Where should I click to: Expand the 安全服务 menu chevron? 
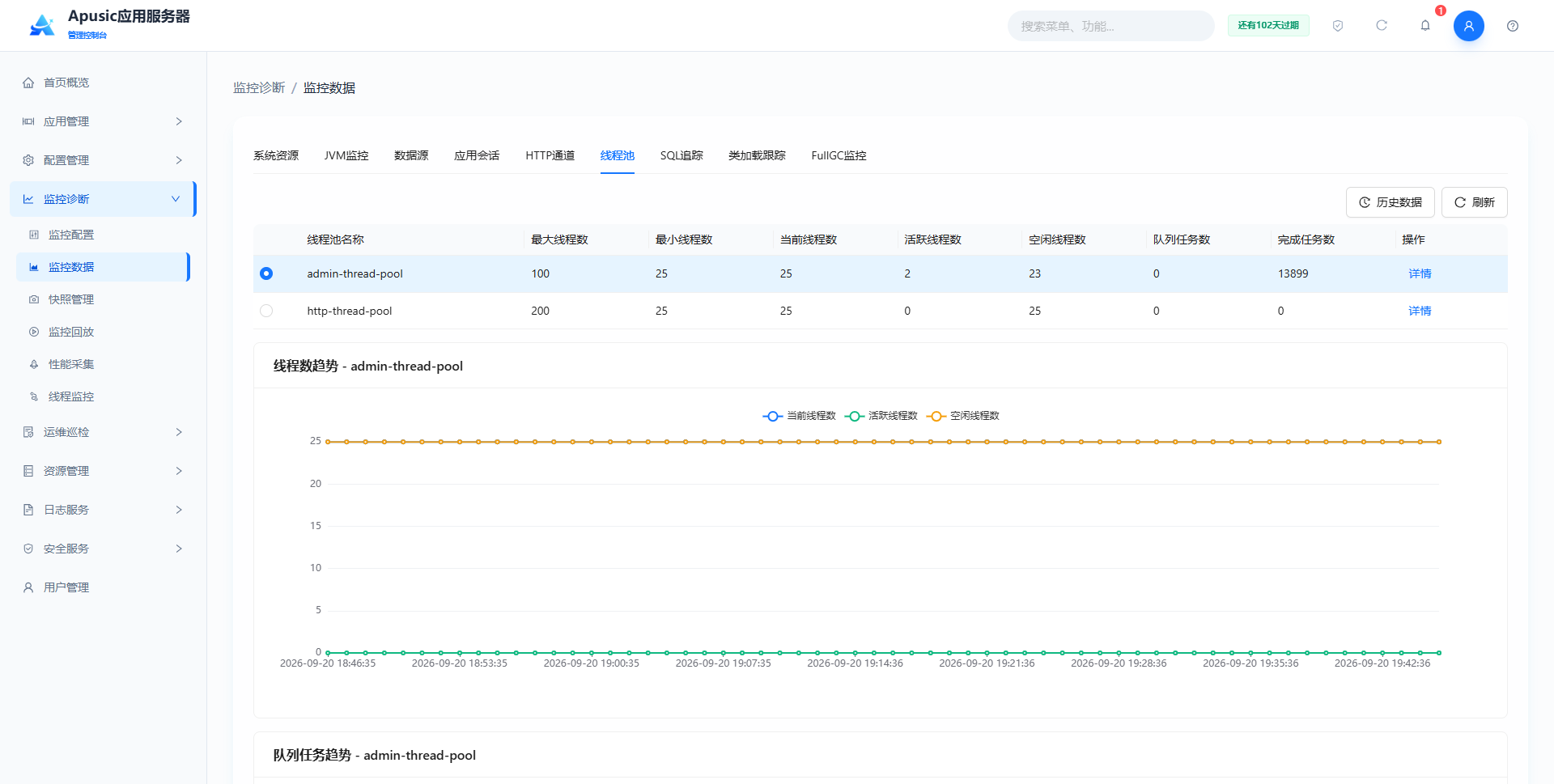(179, 549)
